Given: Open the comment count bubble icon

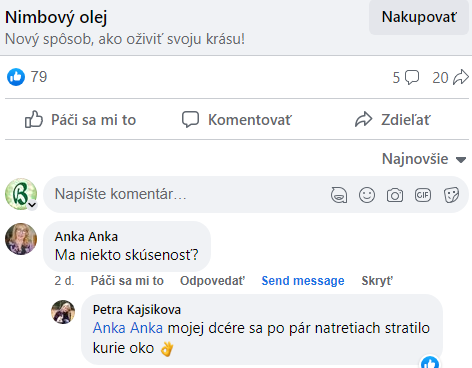Looking at the screenshot, I should click(412, 78).
